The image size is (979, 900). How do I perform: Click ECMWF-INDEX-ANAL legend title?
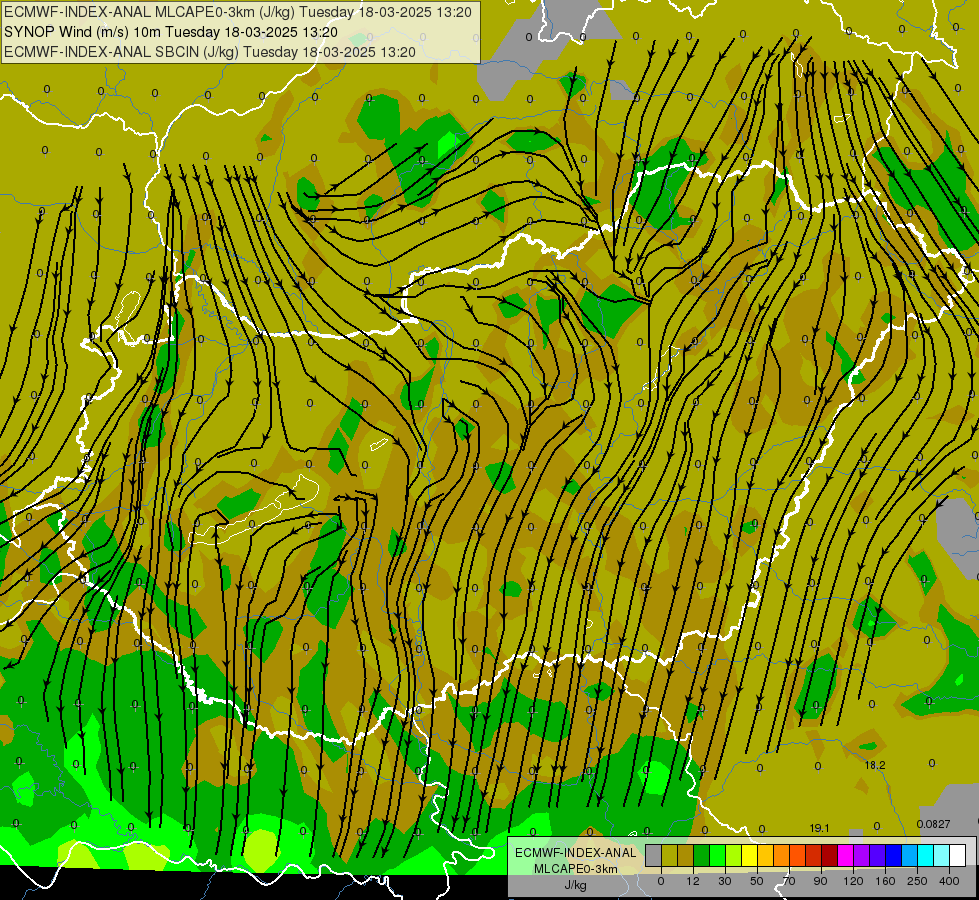tap(575, 853)
